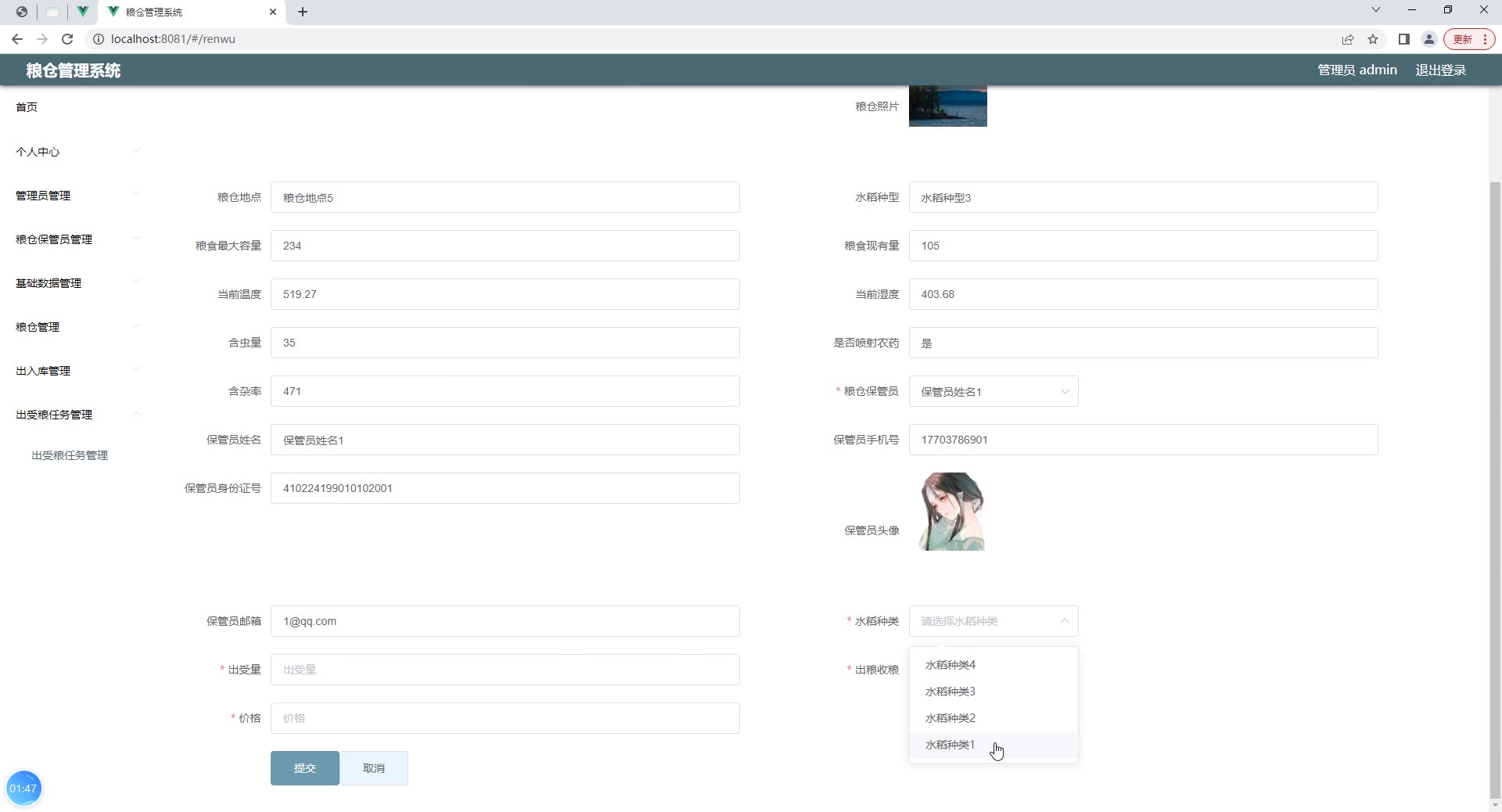Expand 个人中心 sidebar menu
1502x812 pixels.
point(78,152)
